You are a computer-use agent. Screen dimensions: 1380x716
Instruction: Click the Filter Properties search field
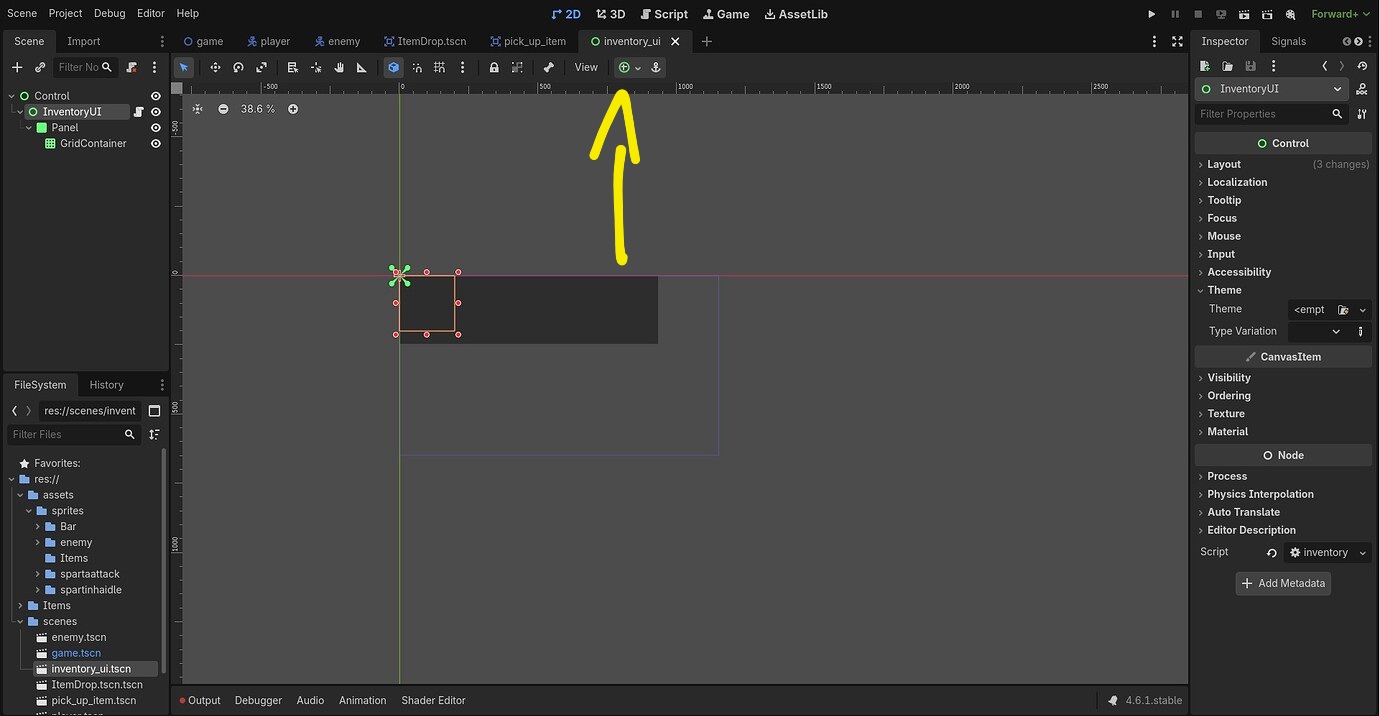1263,114
